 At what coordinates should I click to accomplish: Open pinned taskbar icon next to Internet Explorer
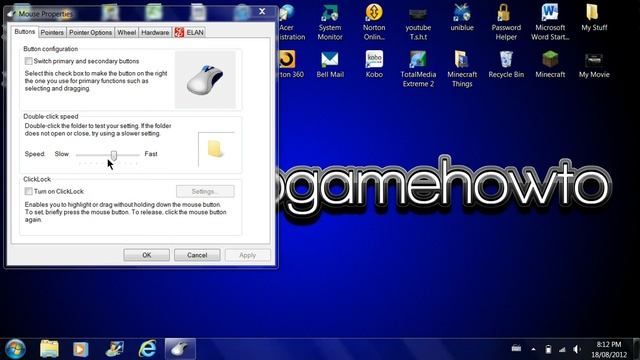click(115, 349)
